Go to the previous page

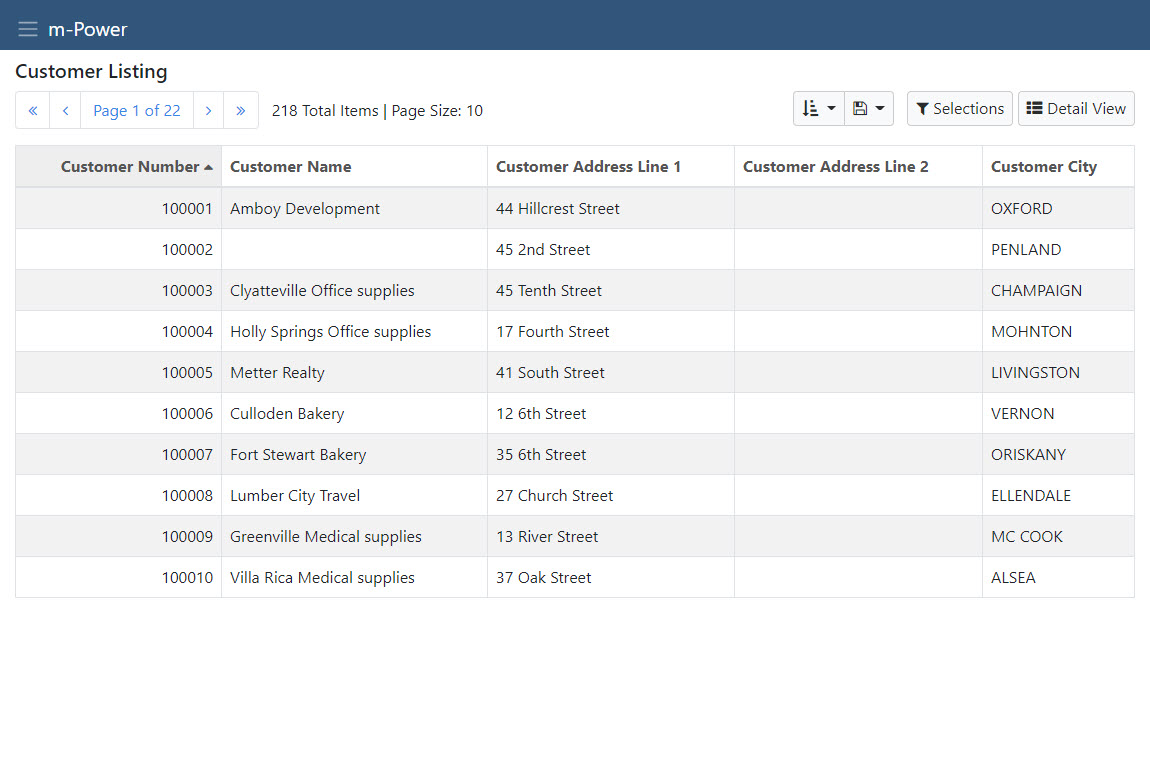pos(65,111)
